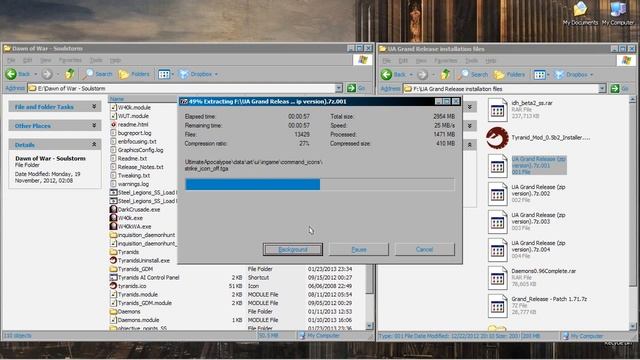Screen dimensions: 640x360
Task: Select Grand_Release - Patch 1.71.7z icon
Action: coord(497,306)
